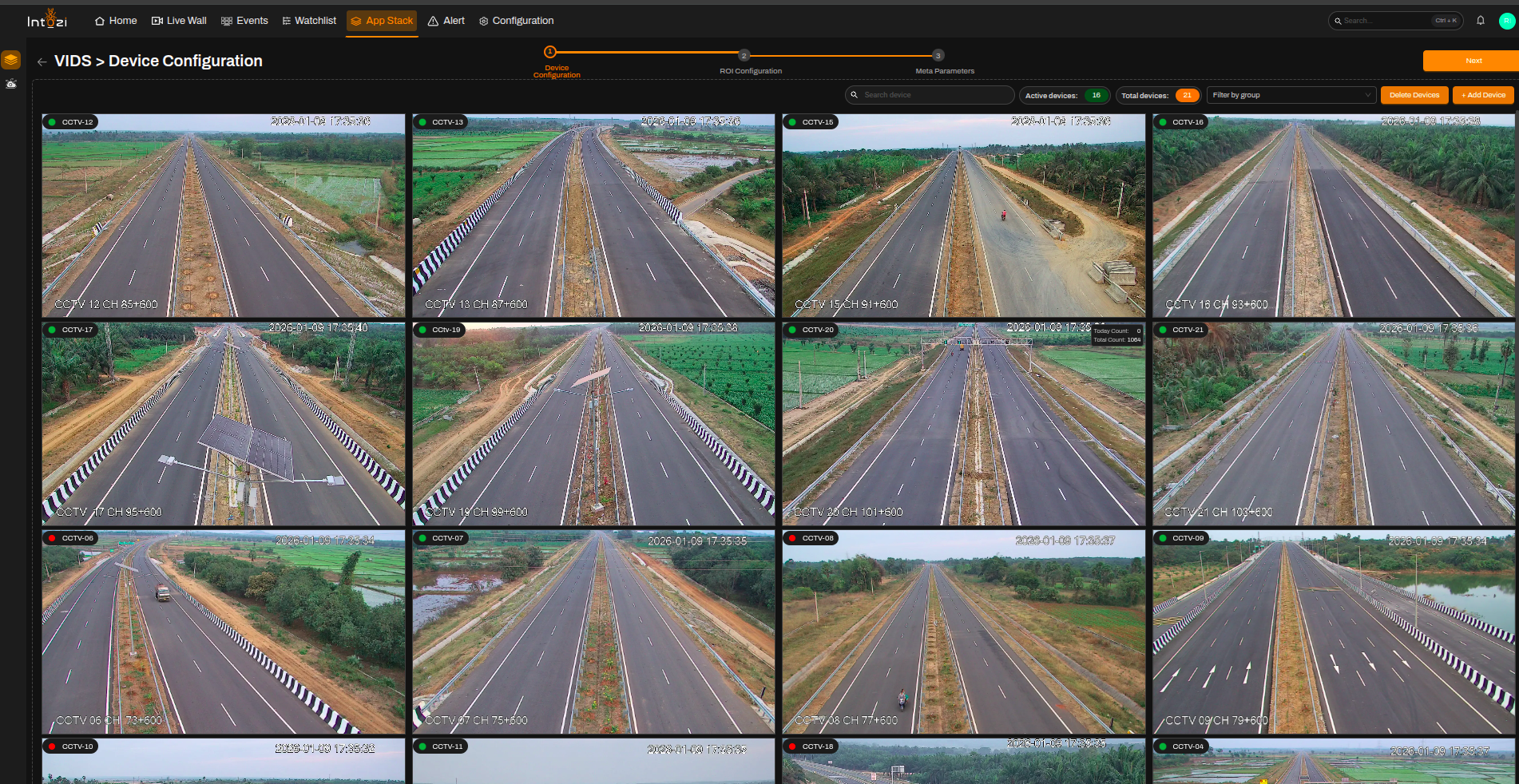Viewport: 1519px width, 784px height.
Task: Open the Configuration menu
Action: coord(516,21)
